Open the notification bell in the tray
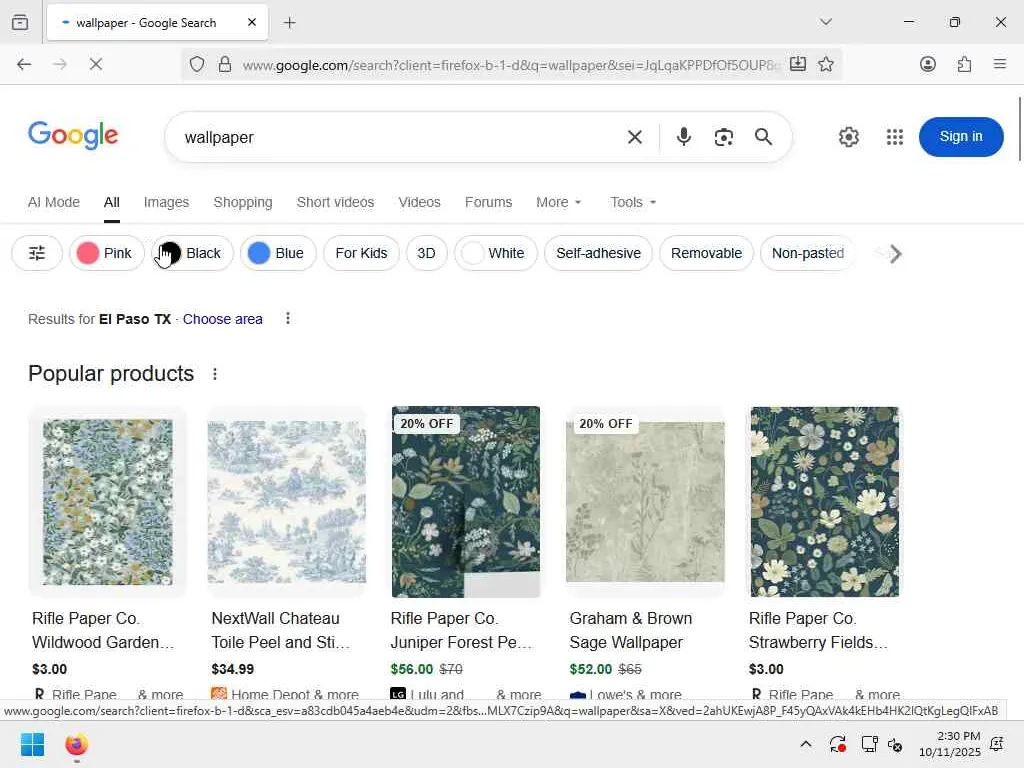 tap(997, 744)
